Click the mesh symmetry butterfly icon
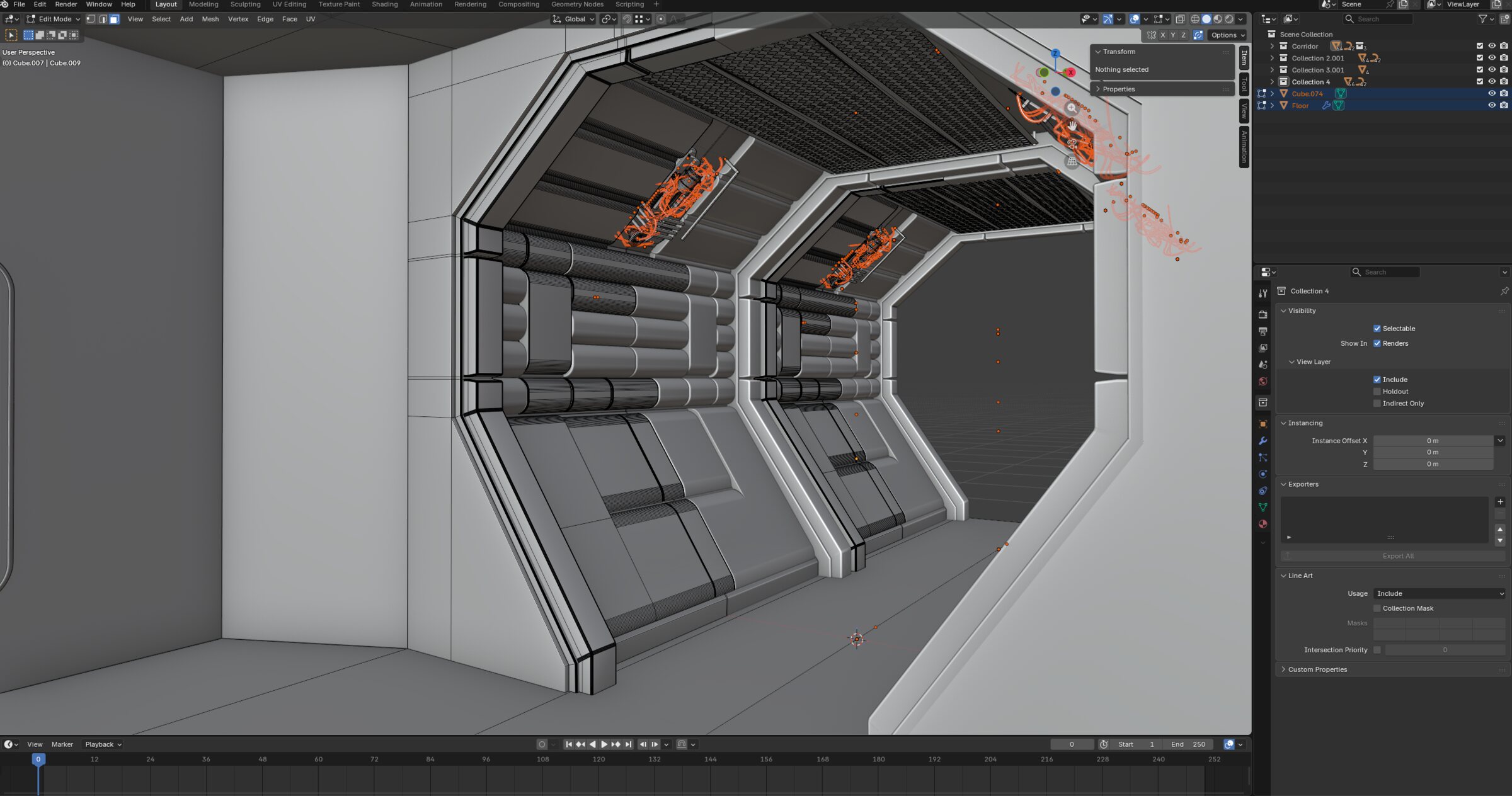This screenshot has width=1512, height=796. 1152,35
